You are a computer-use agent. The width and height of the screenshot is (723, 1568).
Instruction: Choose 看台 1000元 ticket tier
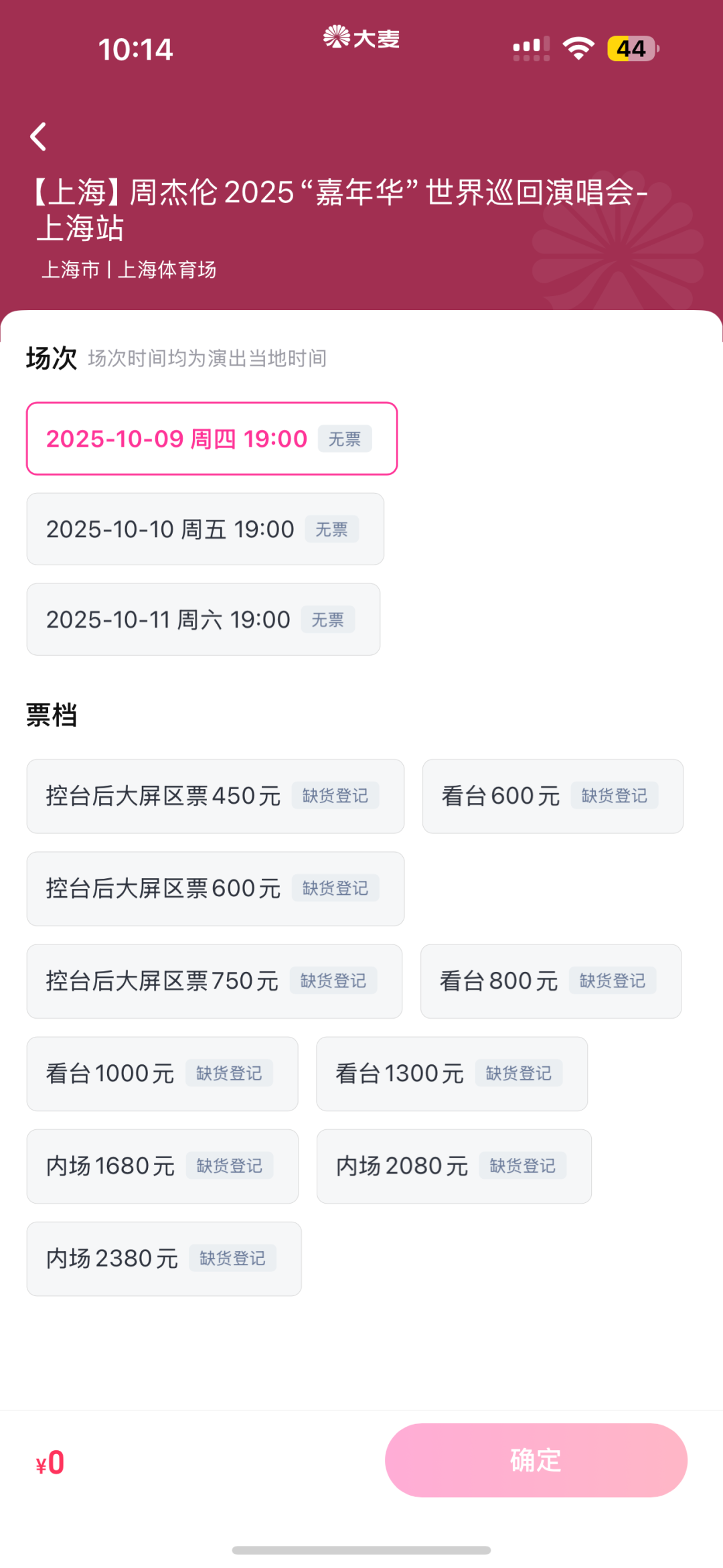coord(163,1074)
